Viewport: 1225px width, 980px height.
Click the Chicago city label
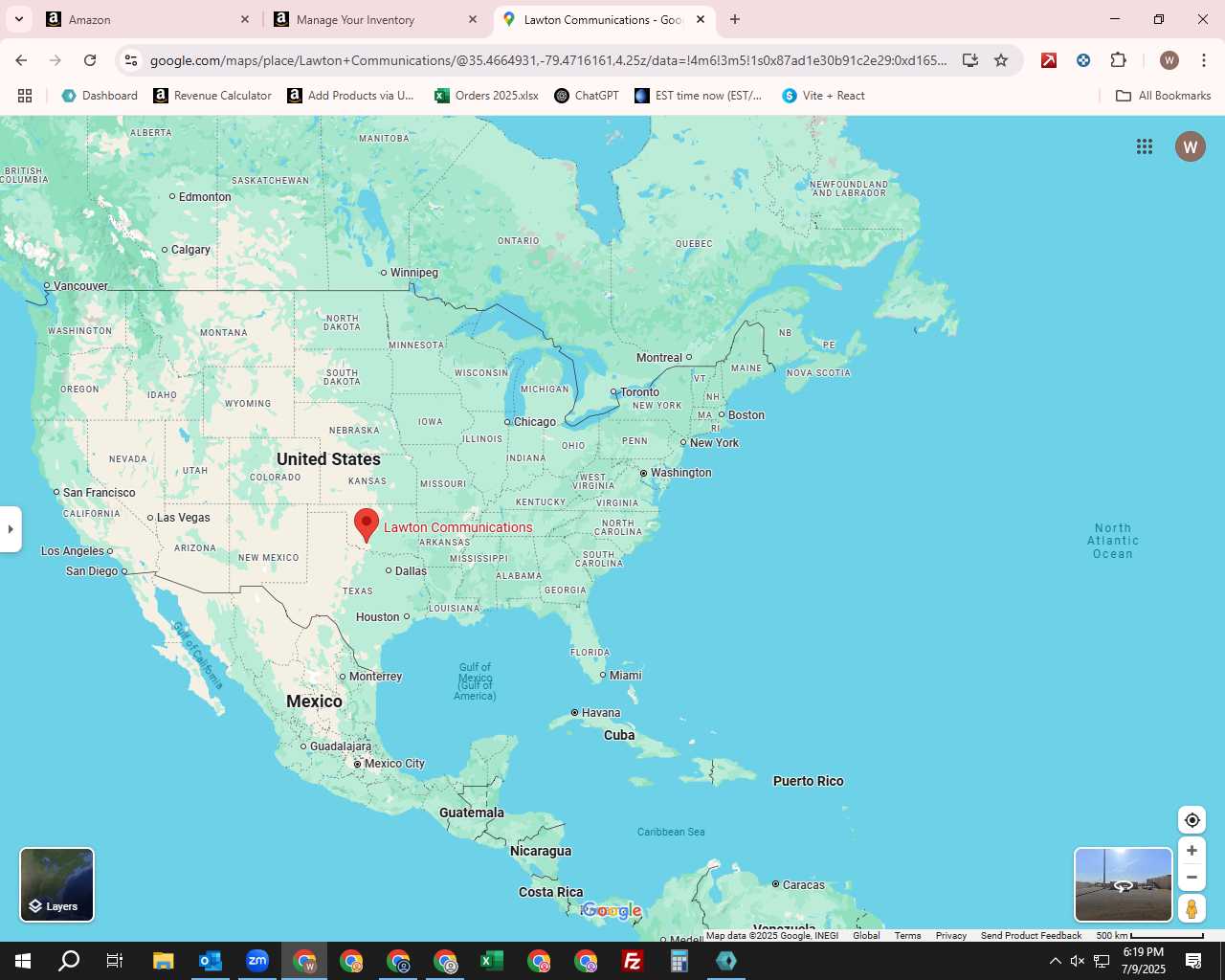(x=534, y=422)
